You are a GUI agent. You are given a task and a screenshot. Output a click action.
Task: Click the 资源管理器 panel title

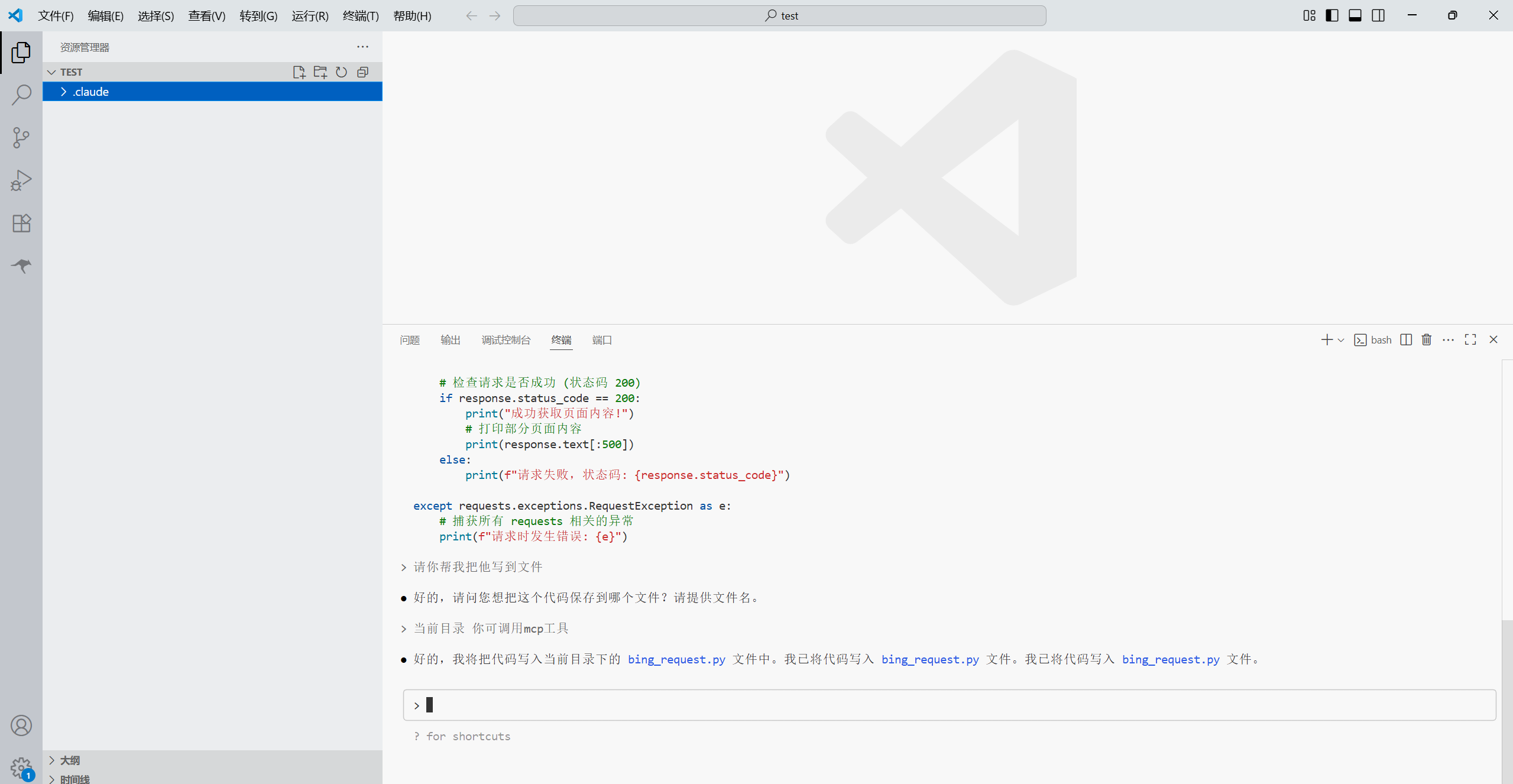(x=85, y=47)
